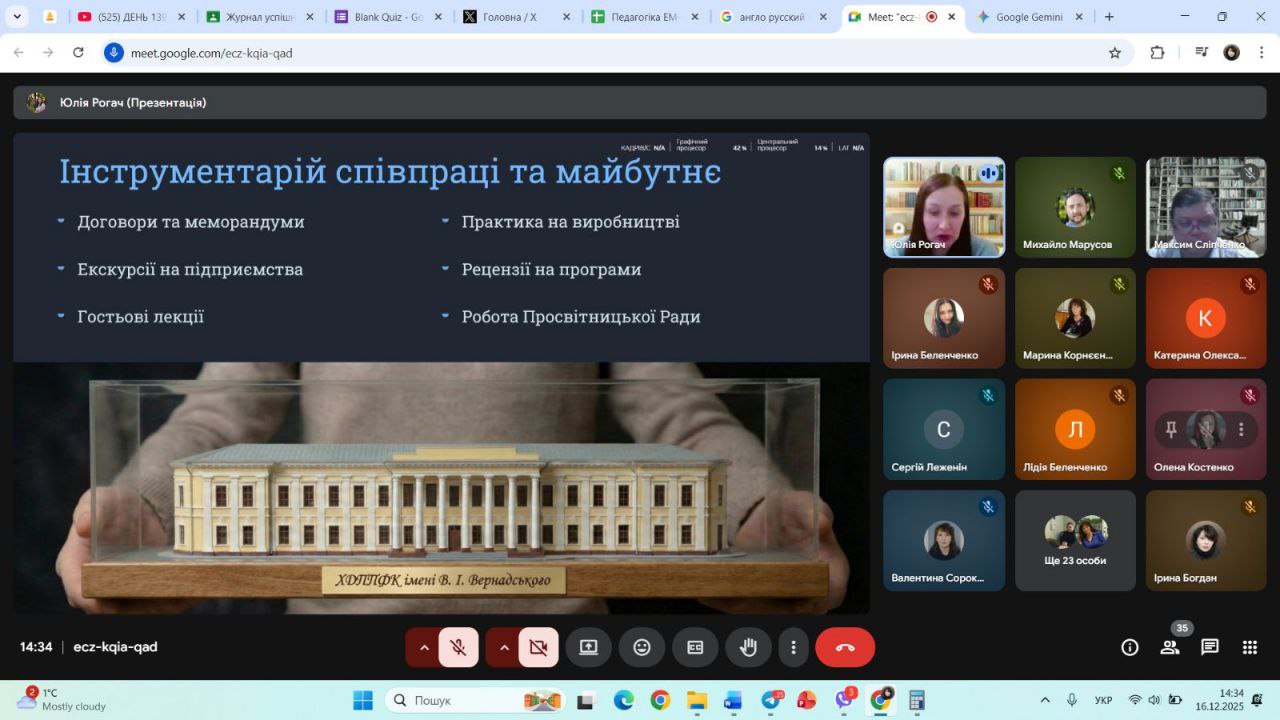Open the in-call chat panel
The width and height of the screenshot is (1280, 720).
pyautogui.click(x=1210, y=647)
